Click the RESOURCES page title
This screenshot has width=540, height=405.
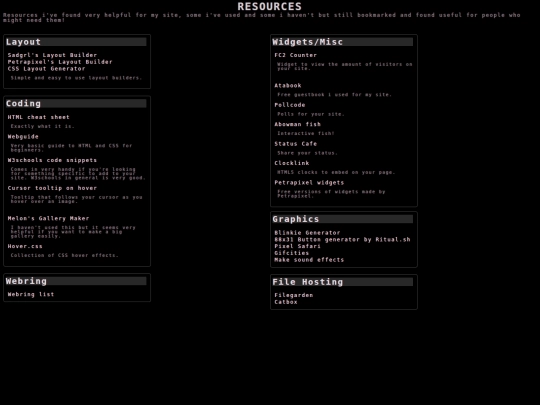[270, 7]
